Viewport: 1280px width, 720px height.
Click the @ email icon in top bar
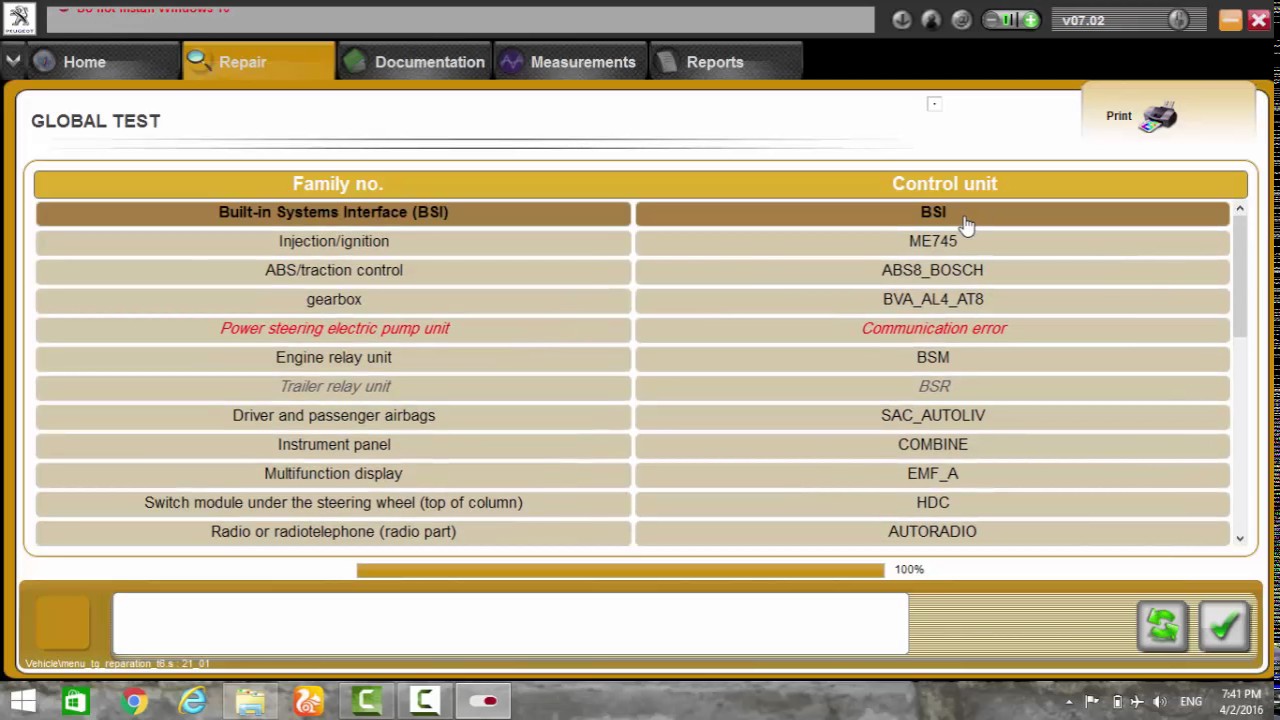click(x=961, y=20)
